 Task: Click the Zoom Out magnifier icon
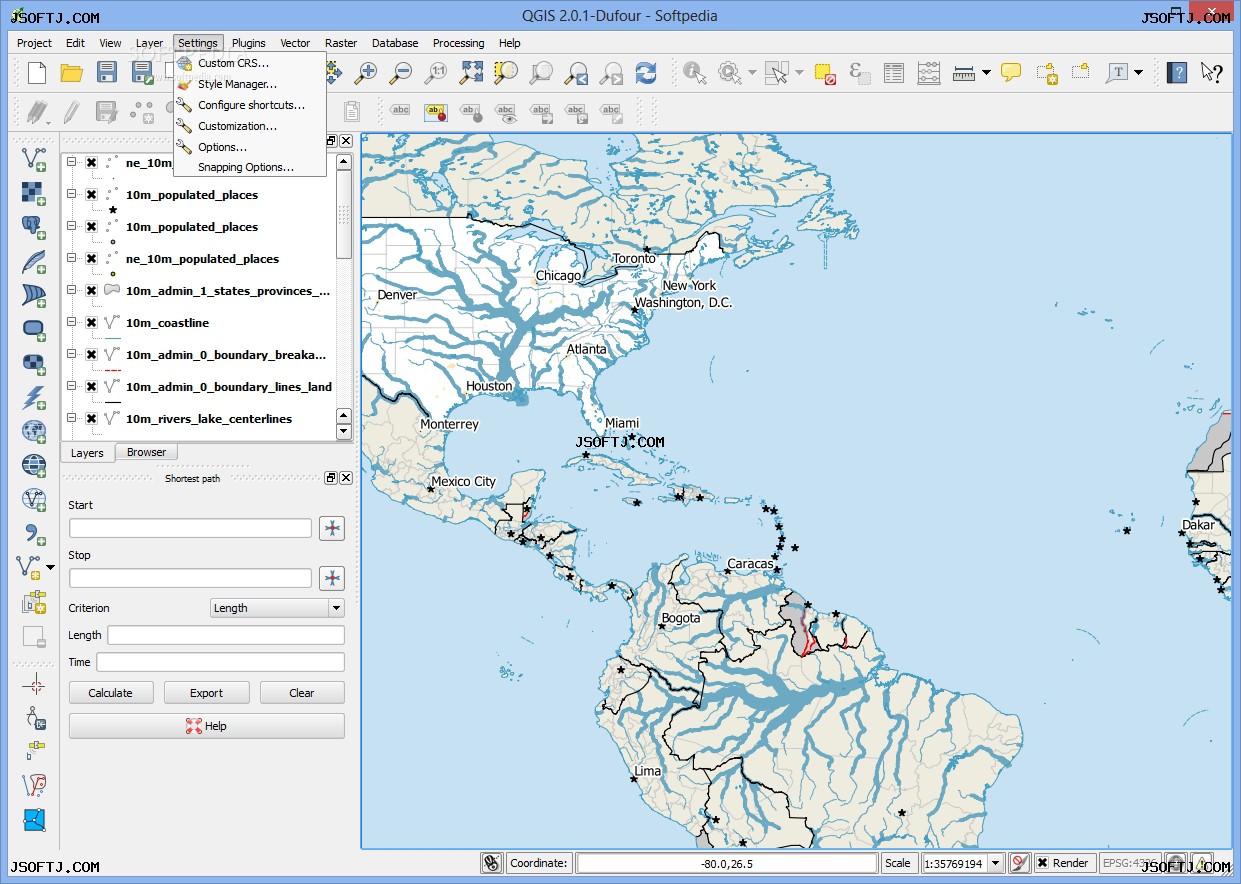coord(402,72)
